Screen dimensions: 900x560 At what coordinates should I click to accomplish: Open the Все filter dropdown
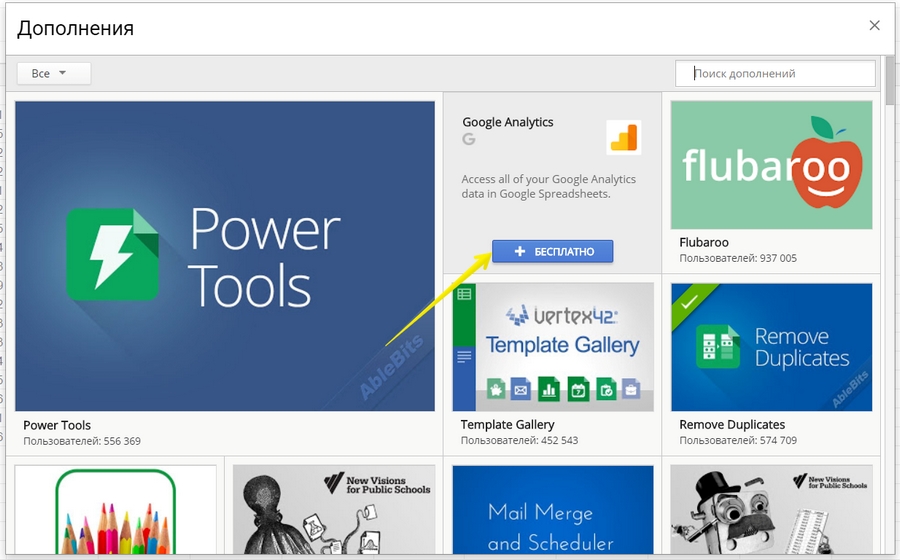pos(53,73)
